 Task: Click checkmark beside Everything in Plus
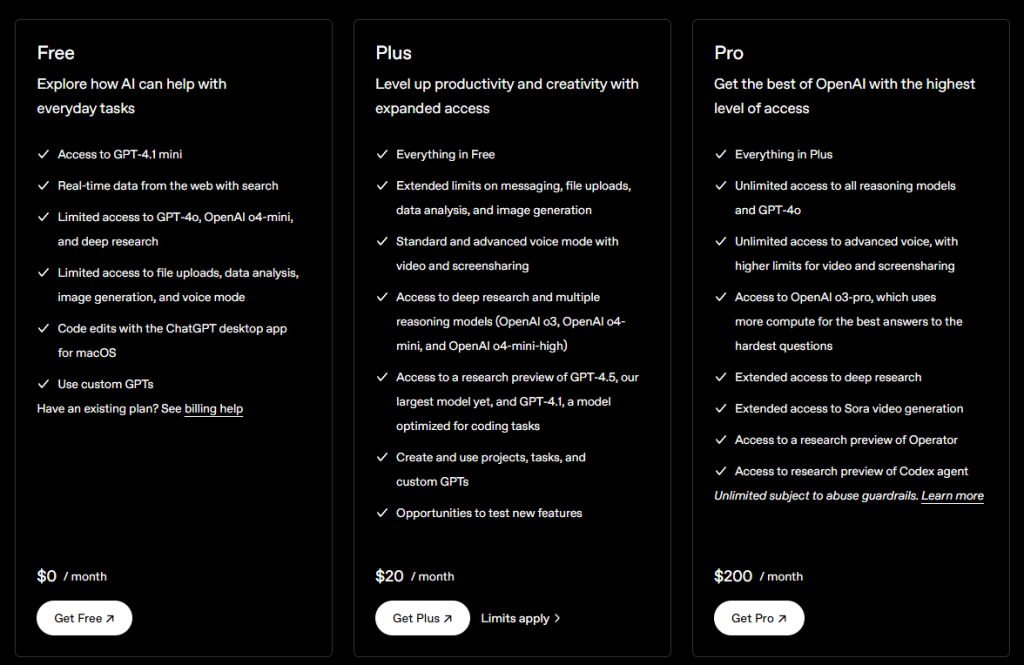click(x=720, y=154)
